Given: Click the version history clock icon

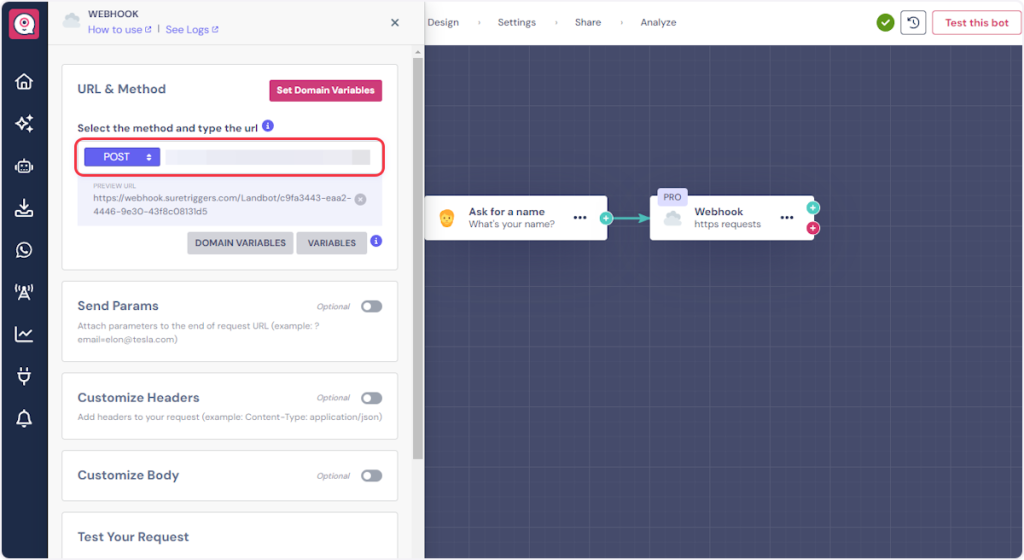Looking at the screenshot, I should point(912,23).
